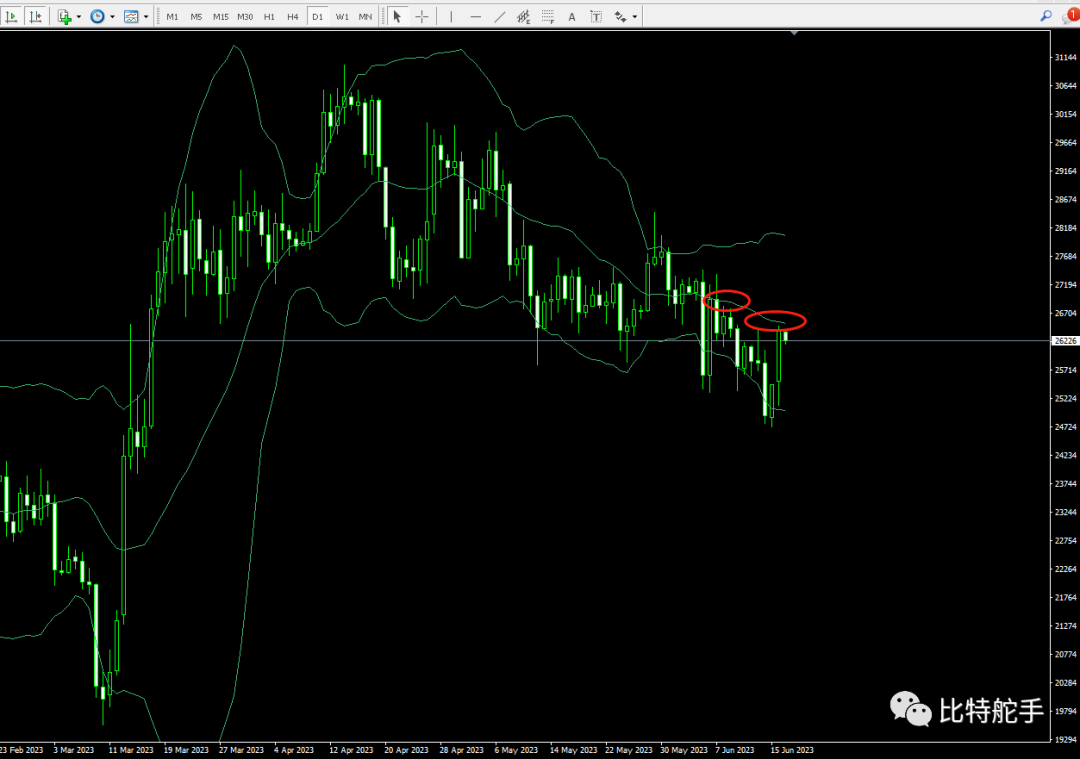Click the chart shift triangle marker
This screenshot has width=1080, height=759.
tap(794, 32)
